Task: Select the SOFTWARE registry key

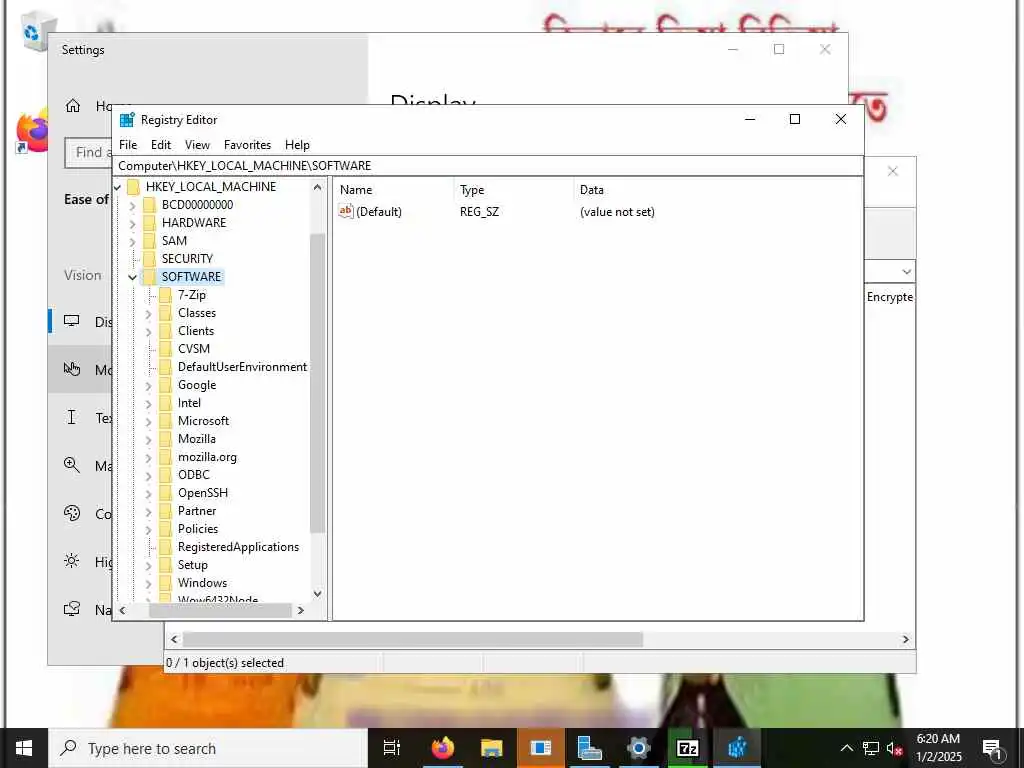Action: [x=191, y=277]
